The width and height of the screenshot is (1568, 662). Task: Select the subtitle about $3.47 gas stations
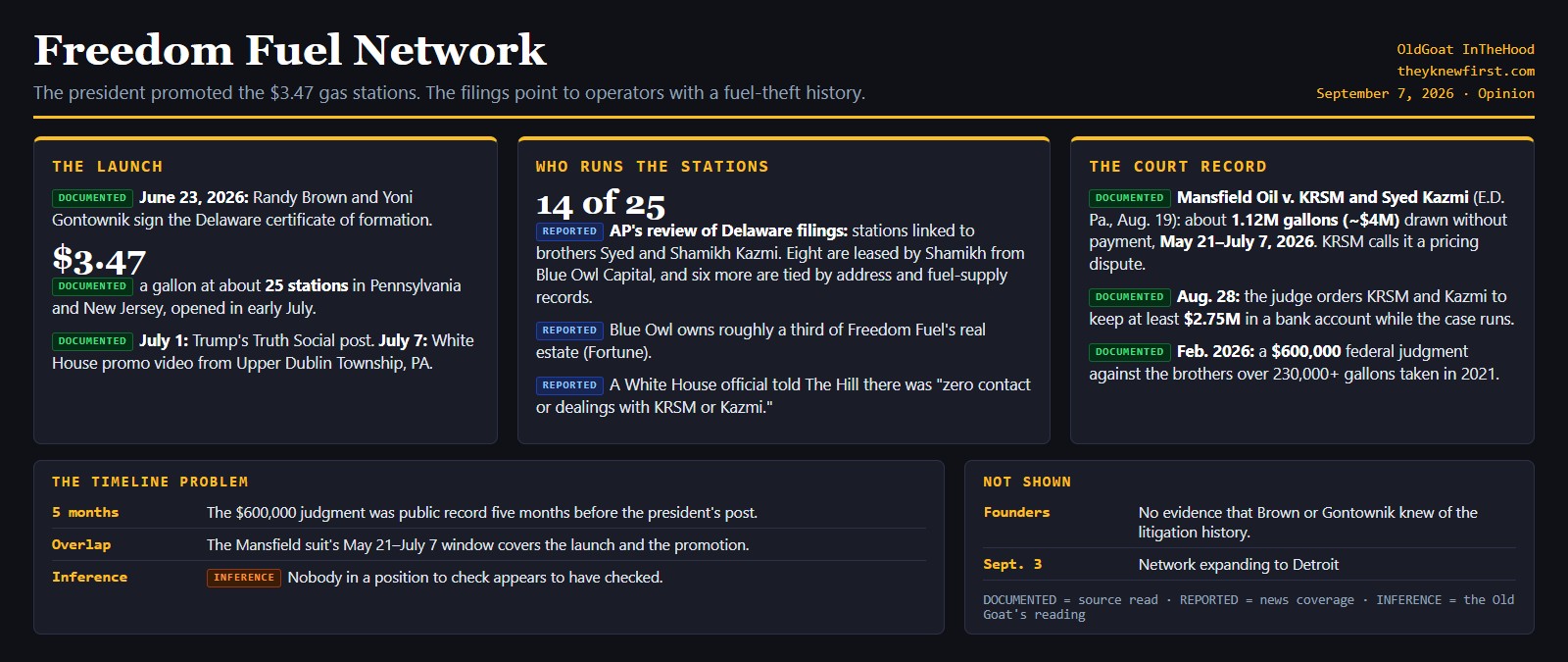tap(449, 92)
